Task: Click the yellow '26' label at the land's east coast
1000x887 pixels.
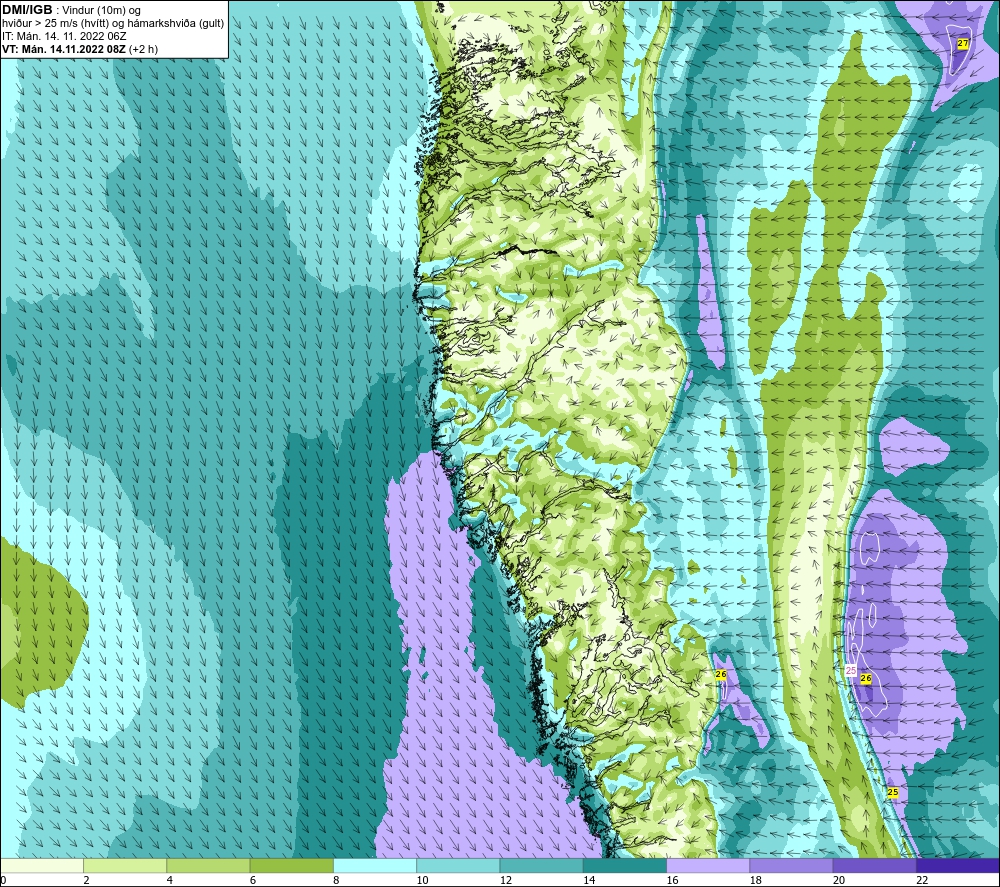Action: coord(721,674)
